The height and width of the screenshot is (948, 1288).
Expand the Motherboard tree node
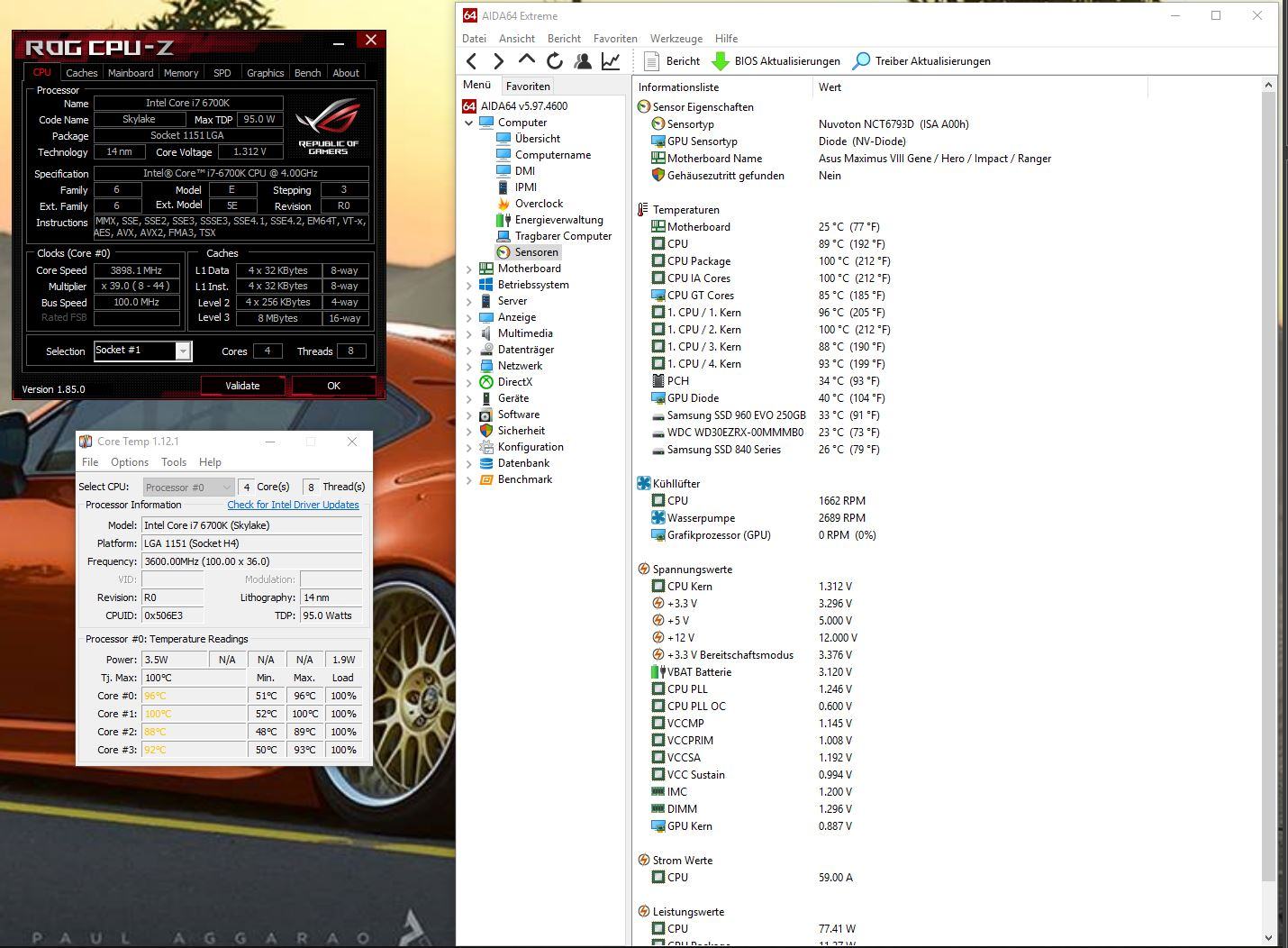469,269
